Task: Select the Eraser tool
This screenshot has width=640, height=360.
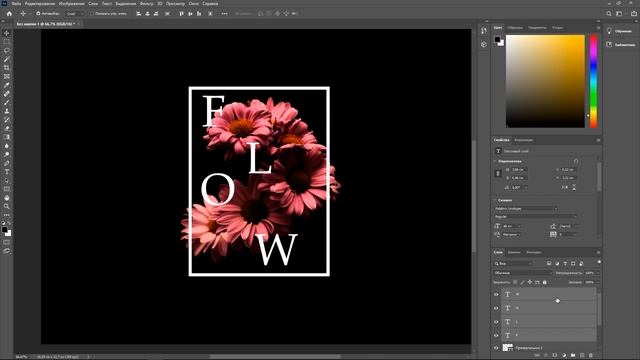Action: [x=7, y=128]
